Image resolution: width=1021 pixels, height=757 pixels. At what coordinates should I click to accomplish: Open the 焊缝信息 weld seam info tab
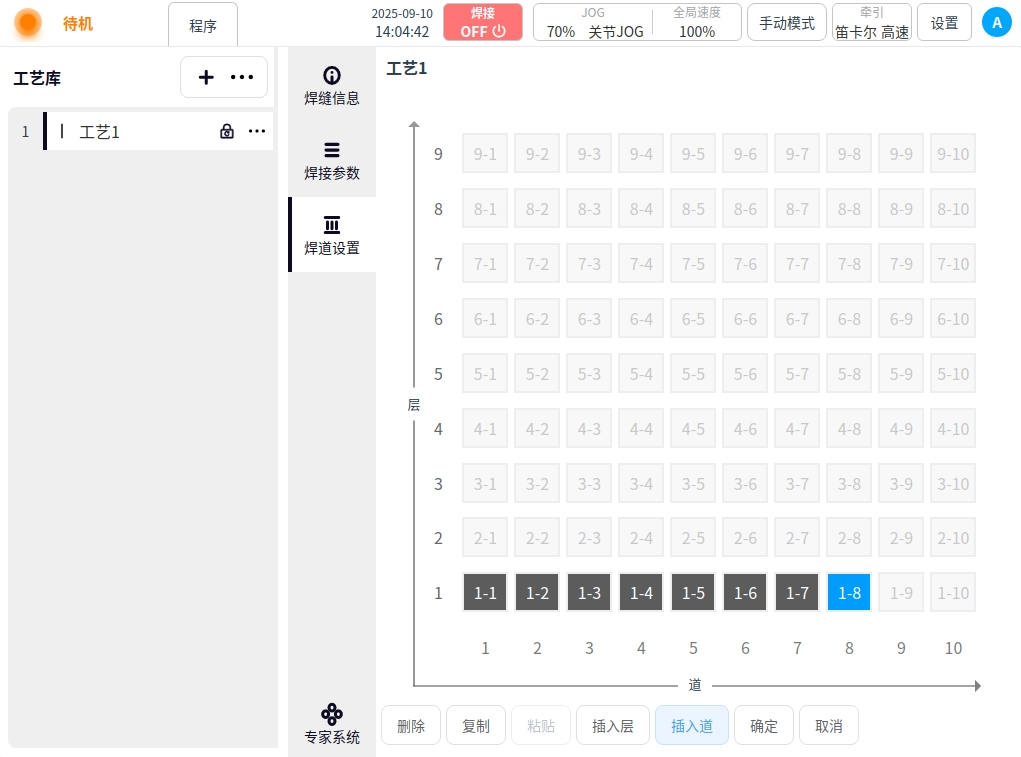click(332, 86)
